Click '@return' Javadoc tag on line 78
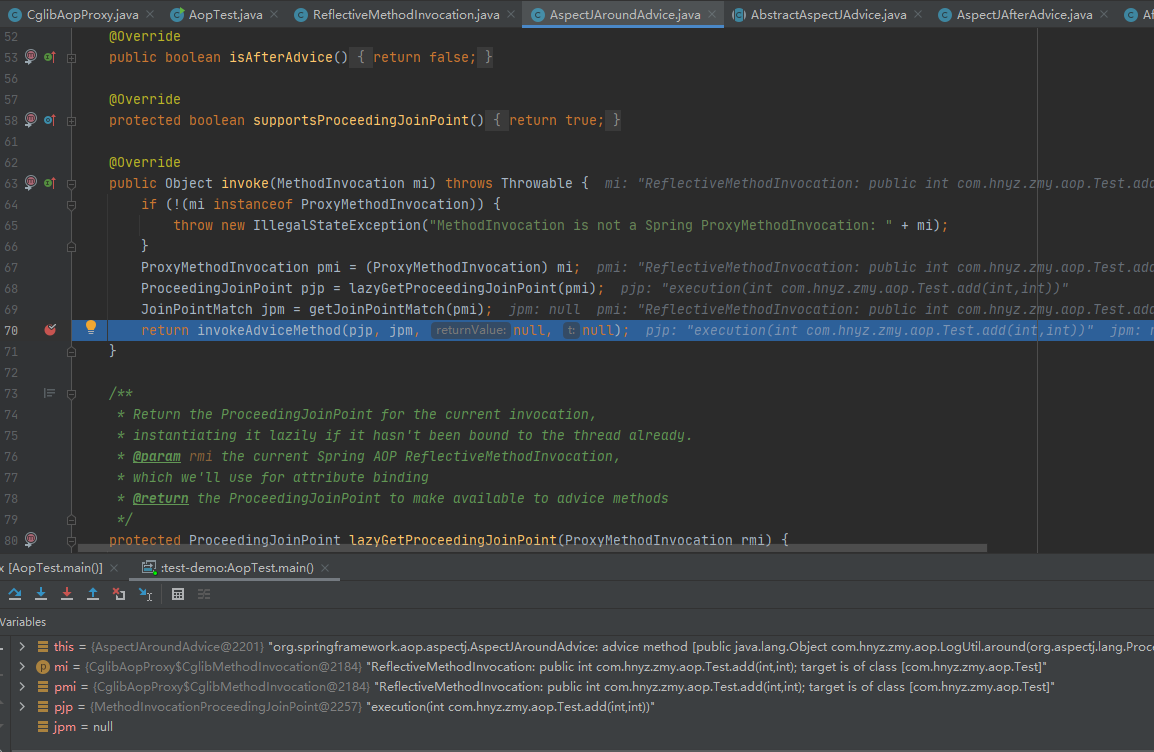Viewport: 1154px width, 752px height. (x=160, y=498)
